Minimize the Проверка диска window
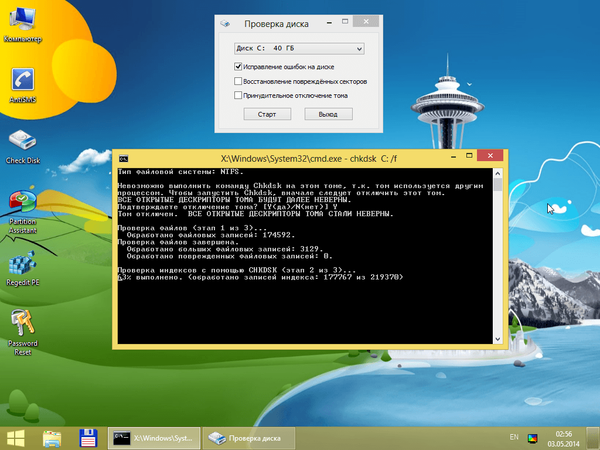This screenshot has height=450, width=600. pyautogui.click(x=329, y=23)
